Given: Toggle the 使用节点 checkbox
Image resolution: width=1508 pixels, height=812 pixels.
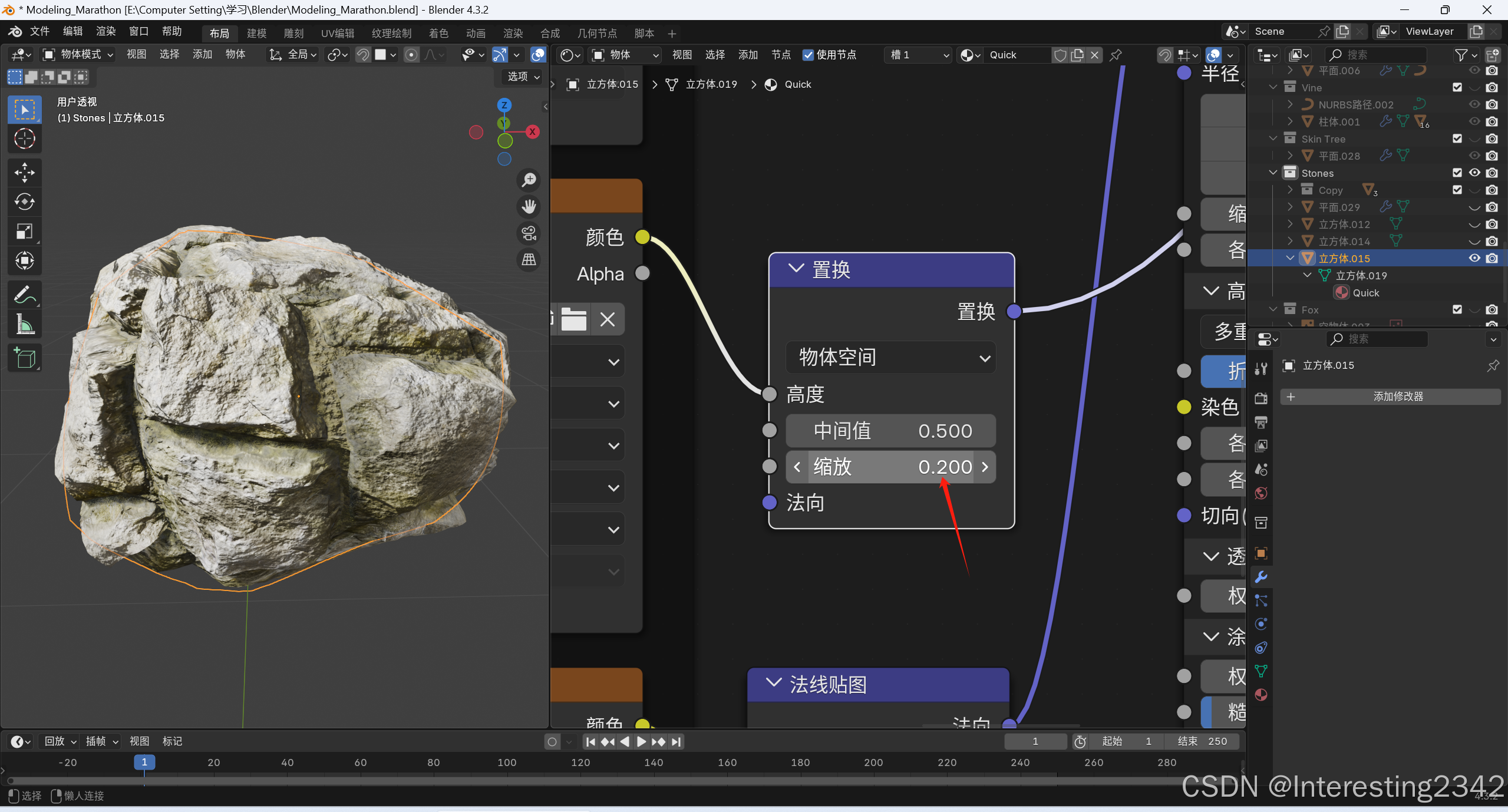Looking at the screenshot, I should coord(808,55).
